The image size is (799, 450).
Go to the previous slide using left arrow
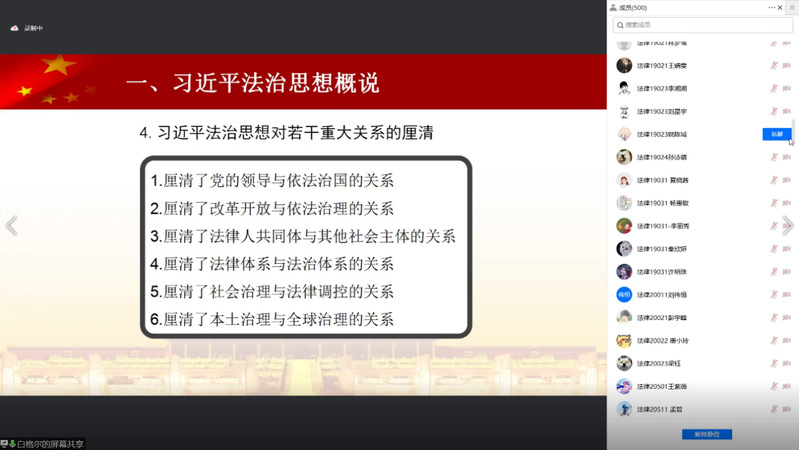tap(11, 226)
